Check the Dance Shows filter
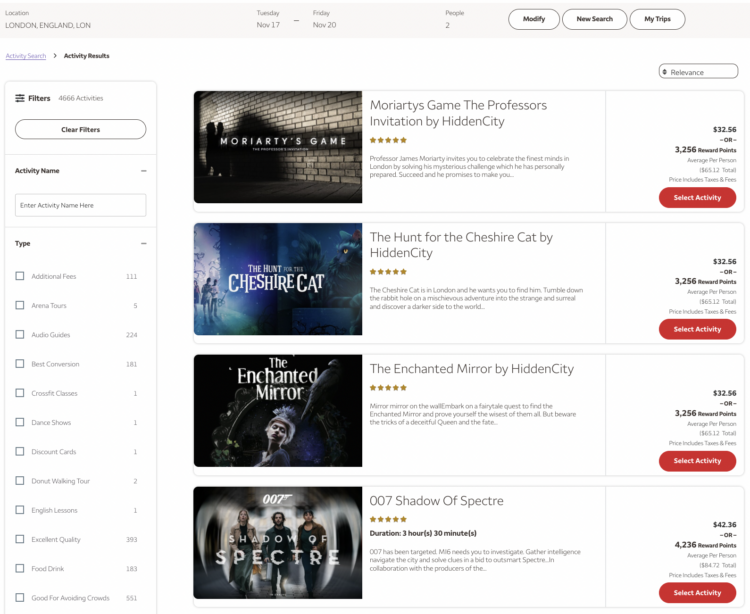Viewport: 750px width, 614px height. tap(20, 422)
